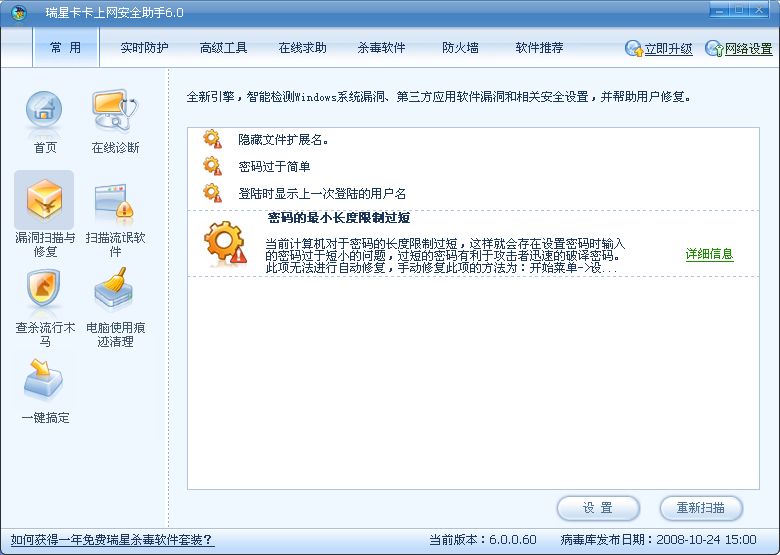Open the 扫描流氓软件 rogue software scanner

[114, 201]
